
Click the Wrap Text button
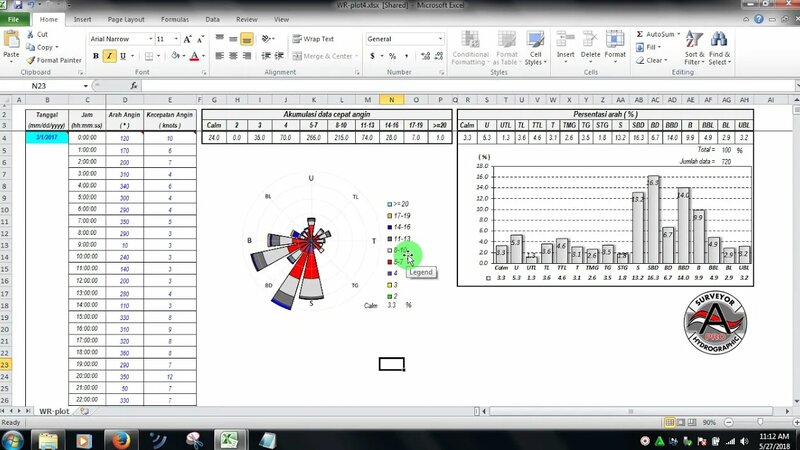313,39
